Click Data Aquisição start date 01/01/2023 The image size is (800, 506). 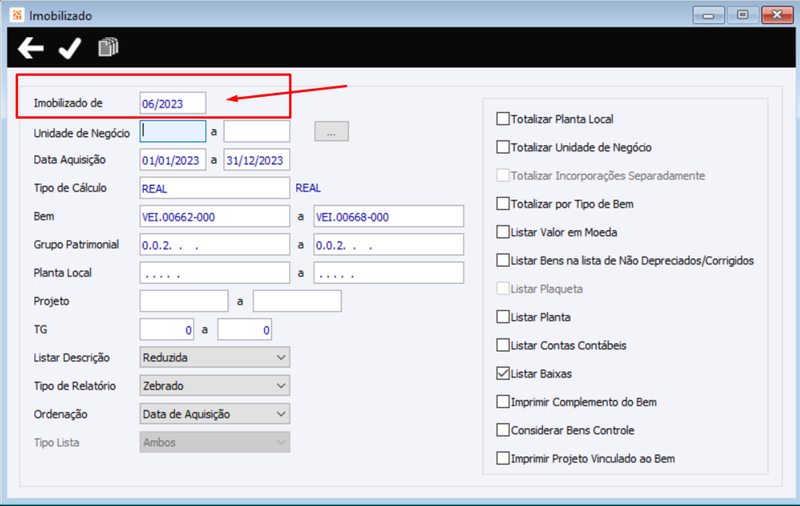pyautogui.click(x=173, y=160)
